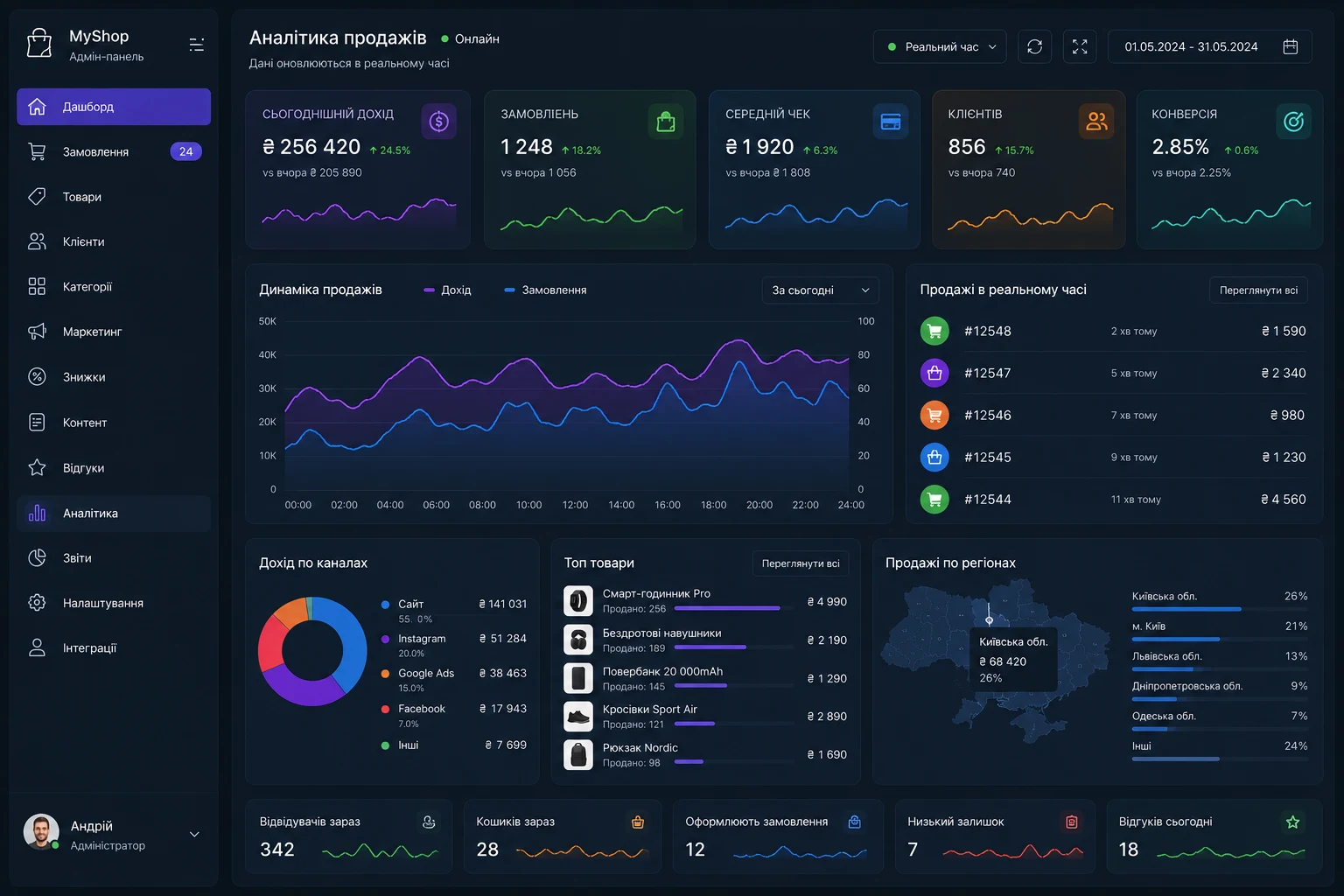Open the Реальний час dropdown

point(940,46)
